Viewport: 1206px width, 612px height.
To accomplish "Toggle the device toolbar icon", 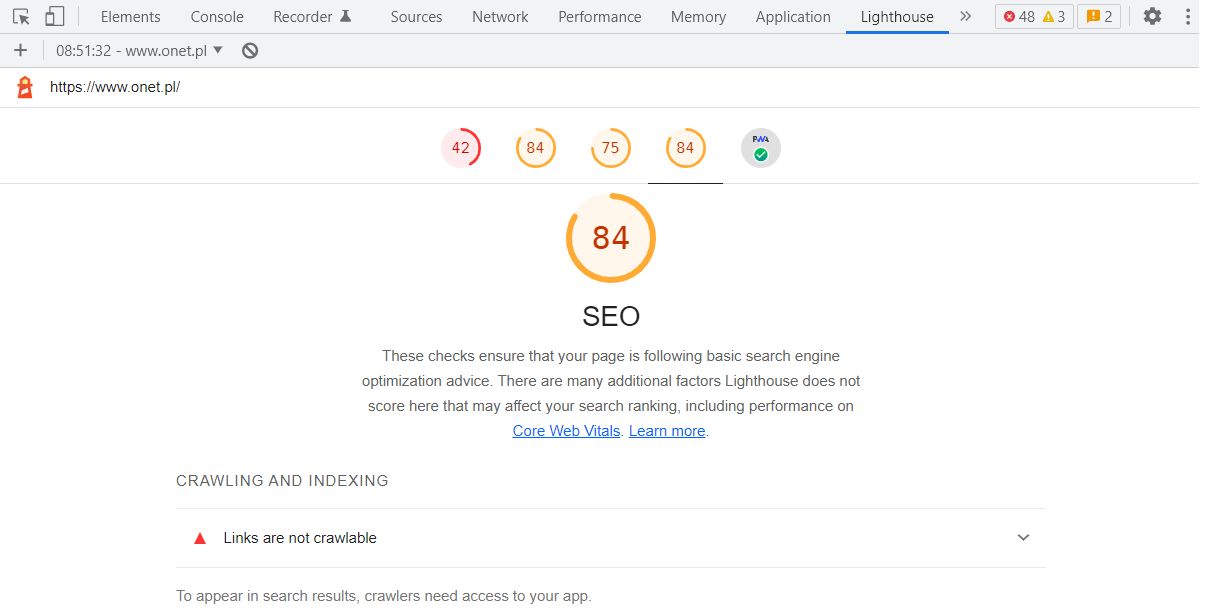I will tap(54, 16).
